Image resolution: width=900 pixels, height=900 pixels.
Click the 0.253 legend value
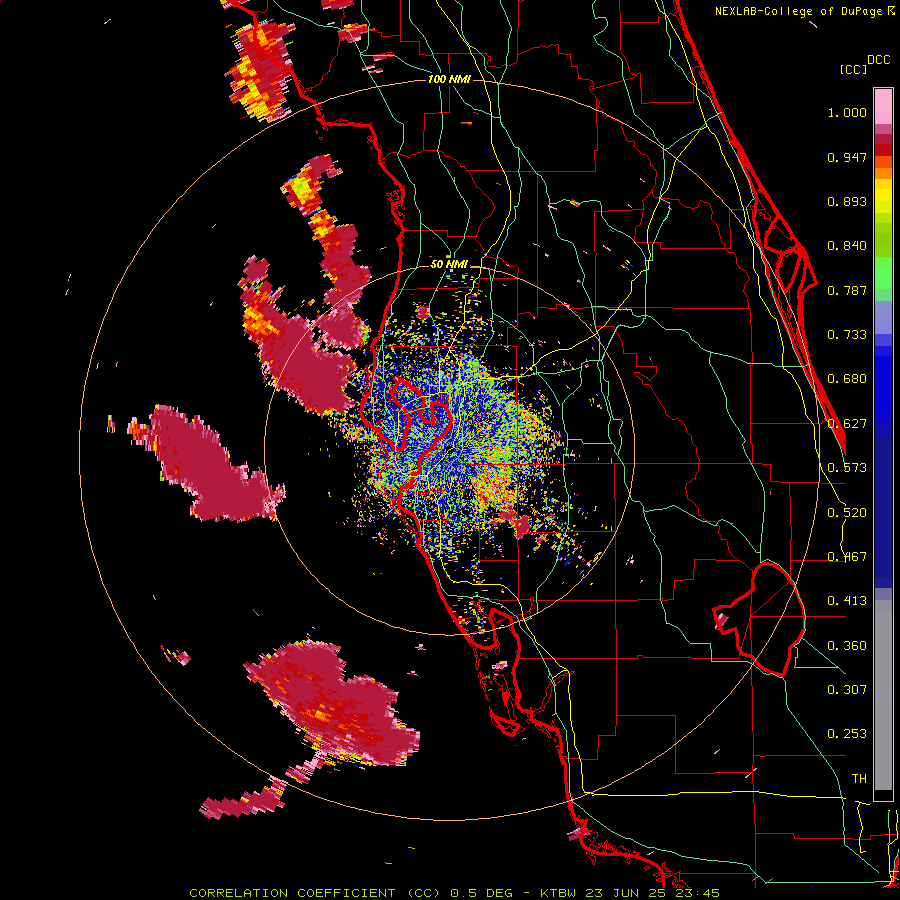click(847, 734)
